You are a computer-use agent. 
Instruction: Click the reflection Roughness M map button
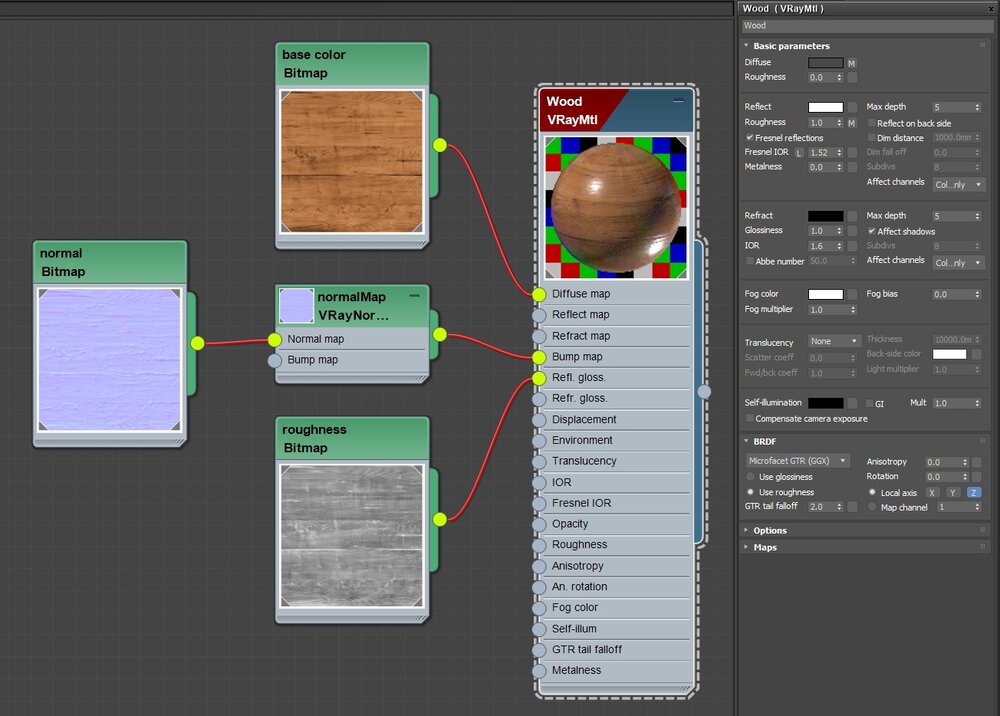(x=852, y=123)
